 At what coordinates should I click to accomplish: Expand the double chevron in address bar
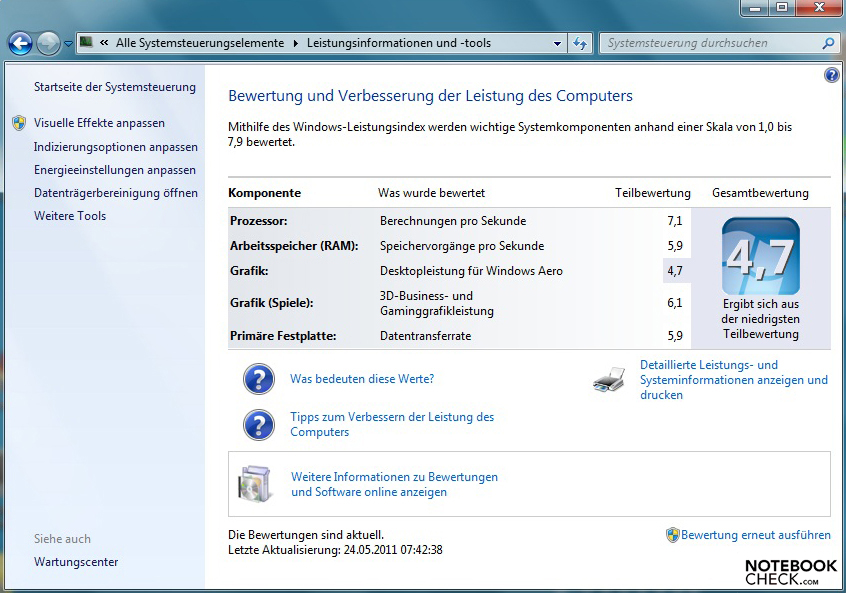point(104,43)
